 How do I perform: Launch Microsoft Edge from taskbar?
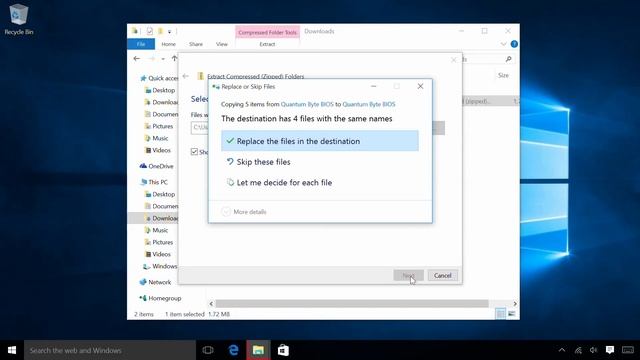[x=233, y=350]
